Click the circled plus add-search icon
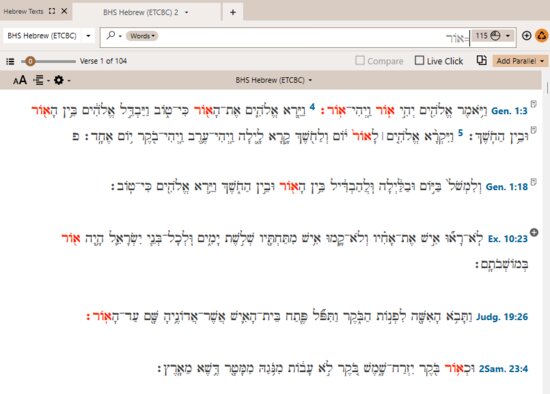This screenshot has width=550, height=394. coord(526,35)
